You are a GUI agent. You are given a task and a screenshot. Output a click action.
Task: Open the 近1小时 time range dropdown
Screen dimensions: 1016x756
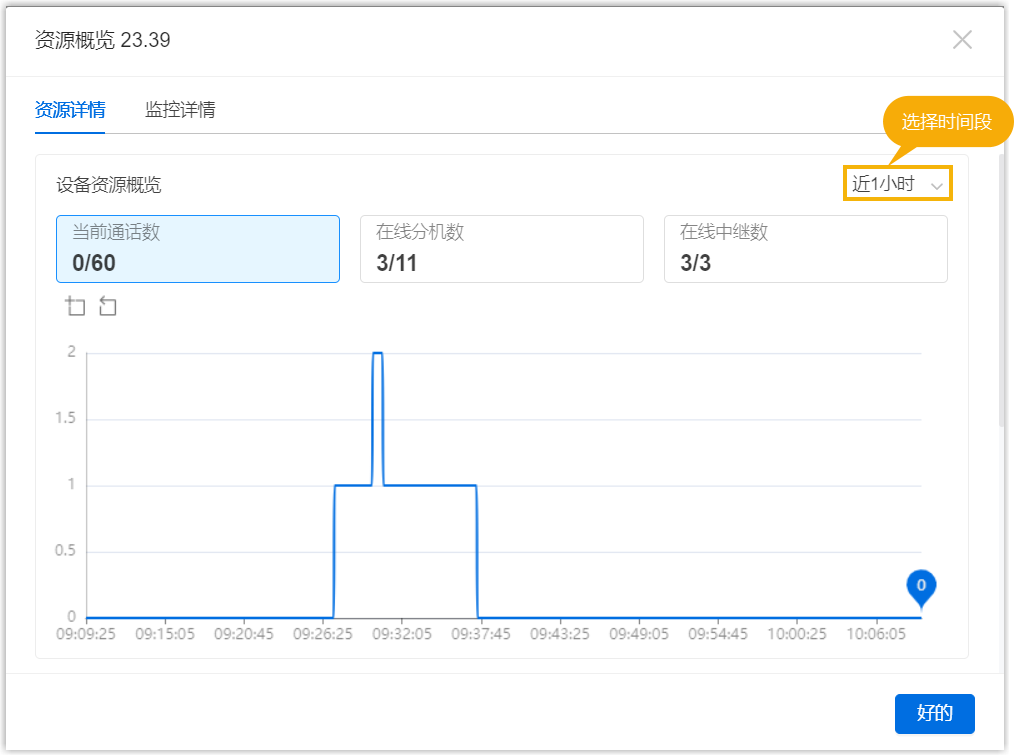[x=885, y=184]
